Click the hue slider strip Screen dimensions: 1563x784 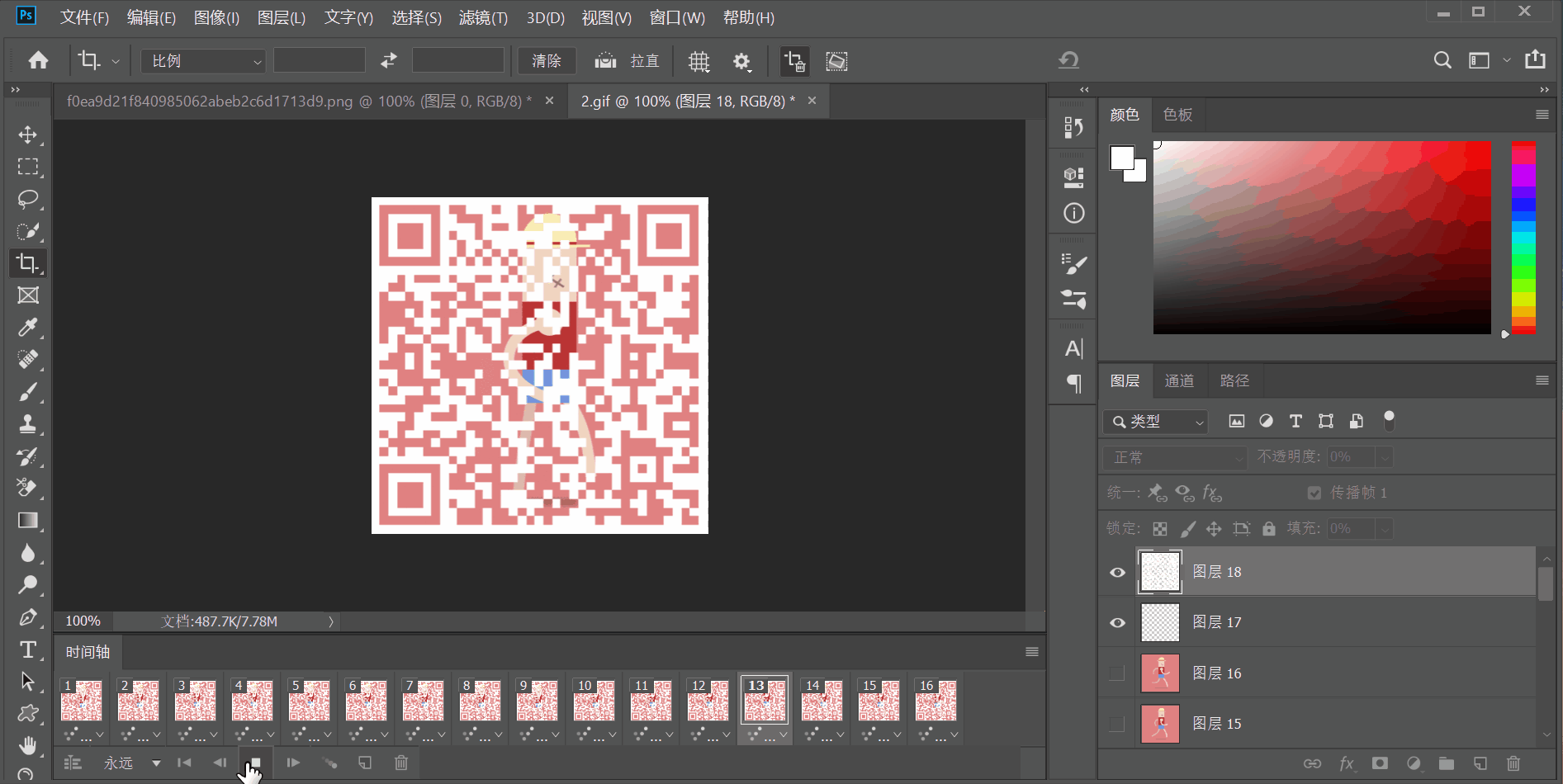[x=1523, y=238]
